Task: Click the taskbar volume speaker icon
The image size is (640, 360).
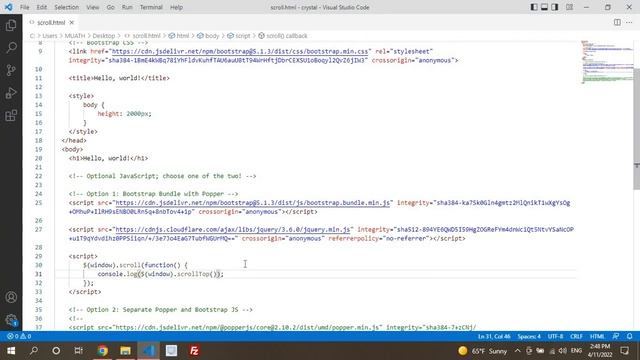Action: [562, 351]
